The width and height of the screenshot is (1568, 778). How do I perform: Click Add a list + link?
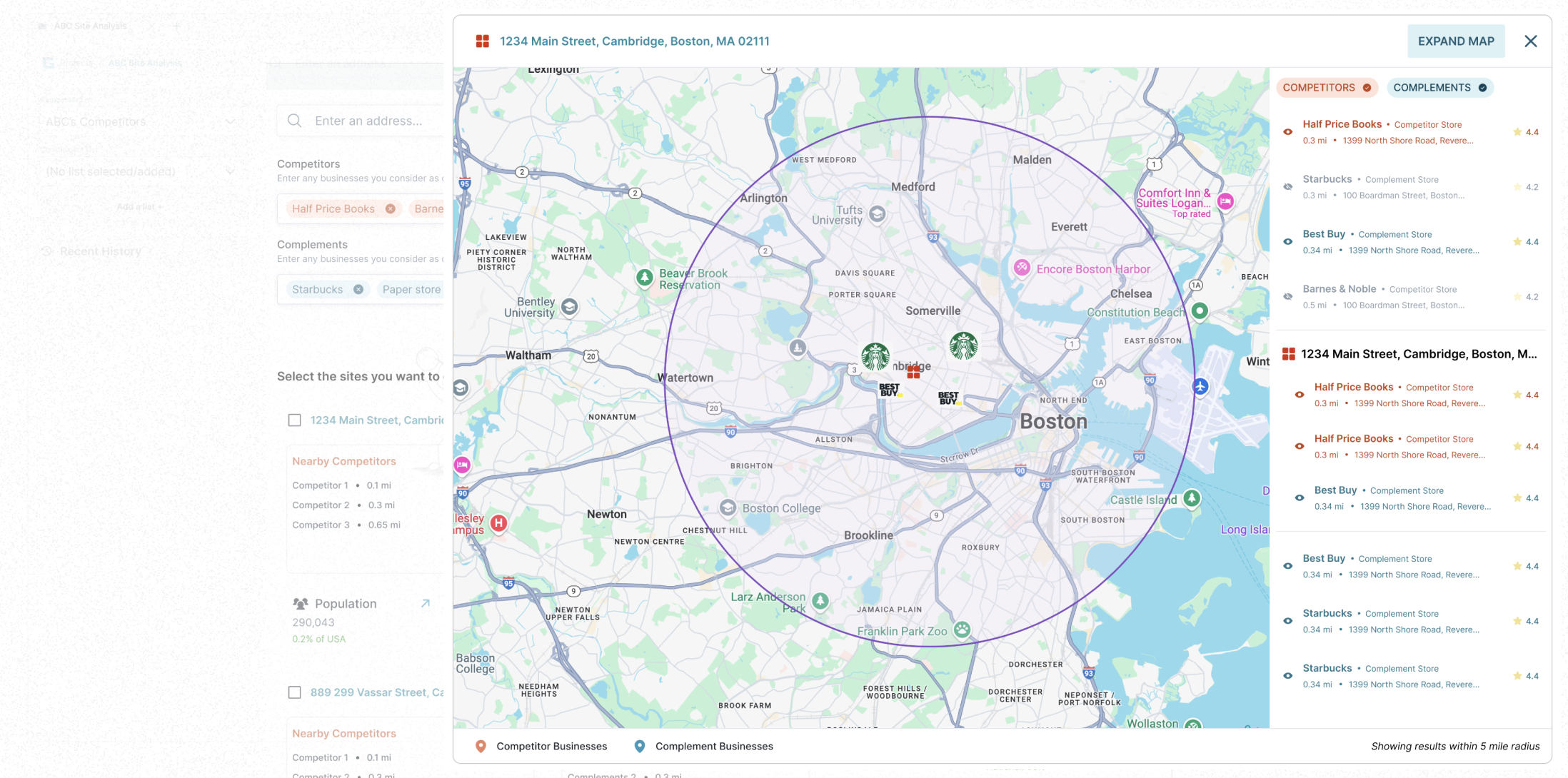pyautogui.click(x=139, y=207)
